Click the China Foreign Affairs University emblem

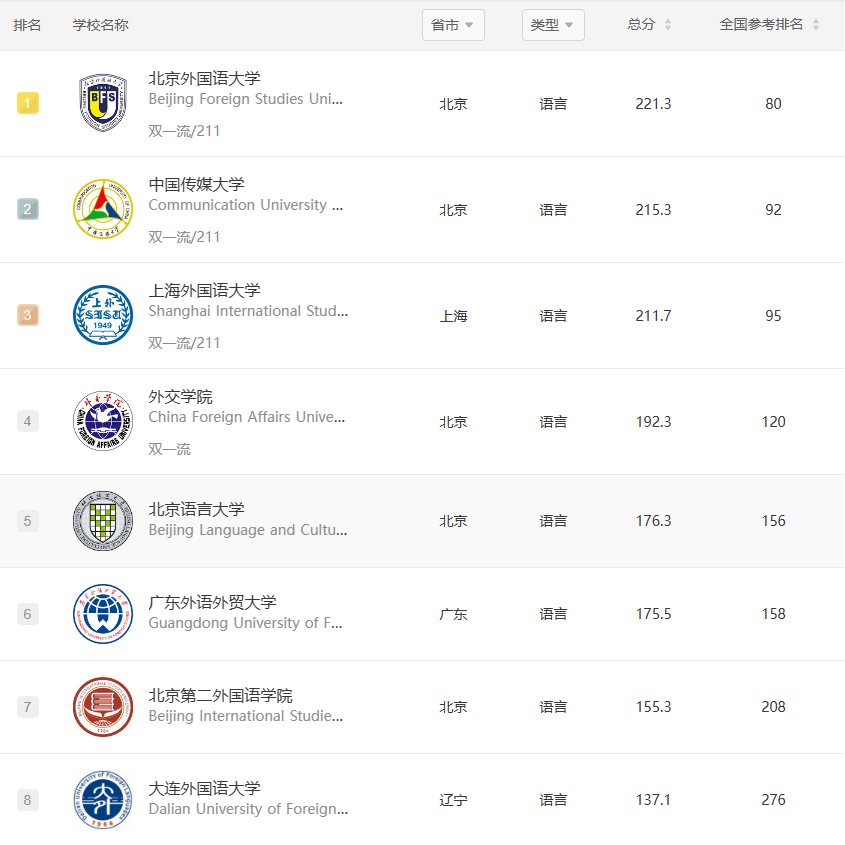(103, 421)
